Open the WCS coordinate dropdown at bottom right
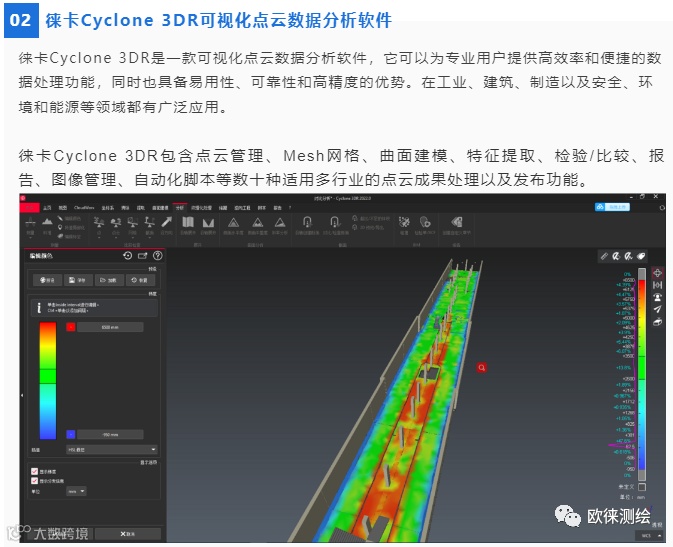Image resolution: width=673 pixels, height=547 pixels. 649,536
